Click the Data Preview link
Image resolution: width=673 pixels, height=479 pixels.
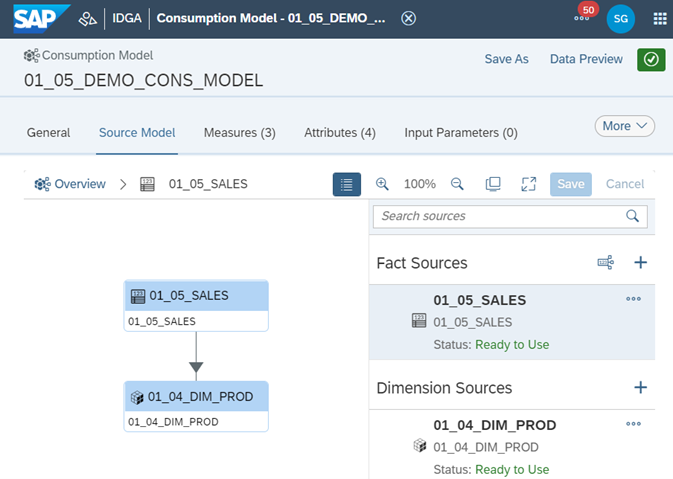586,59
